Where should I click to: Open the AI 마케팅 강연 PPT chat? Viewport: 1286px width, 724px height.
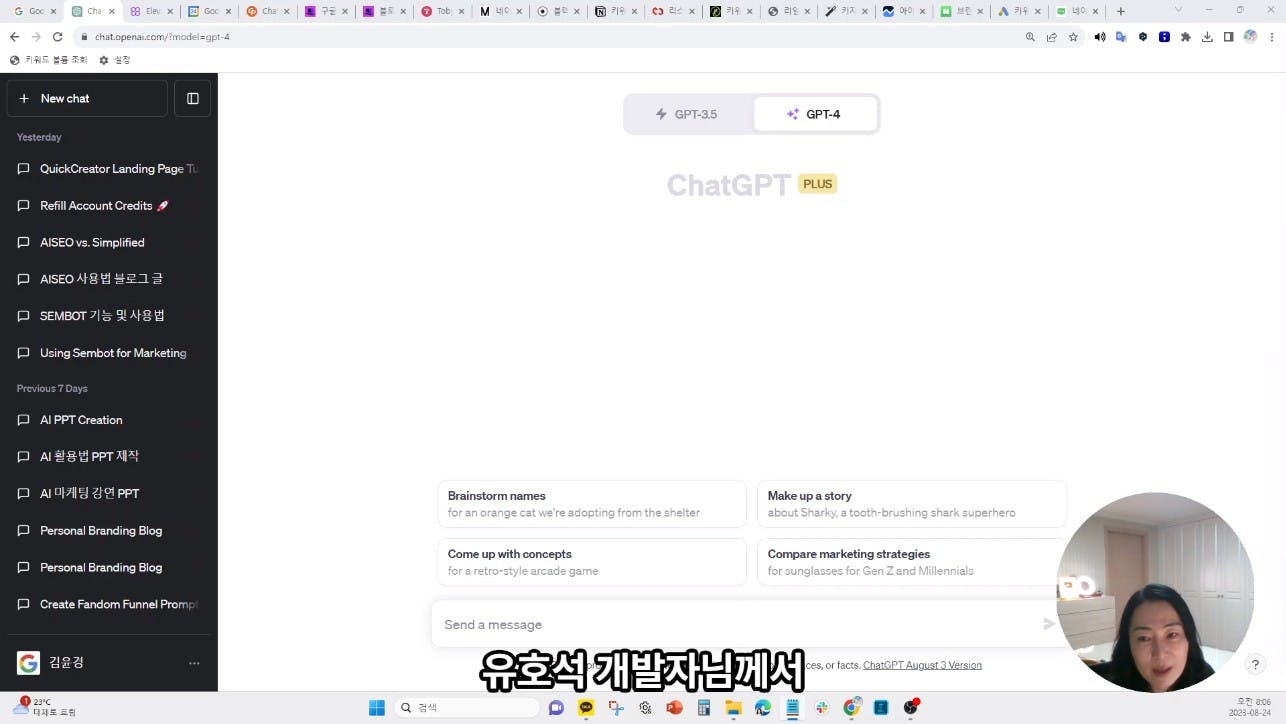click(x=109, y=494)
